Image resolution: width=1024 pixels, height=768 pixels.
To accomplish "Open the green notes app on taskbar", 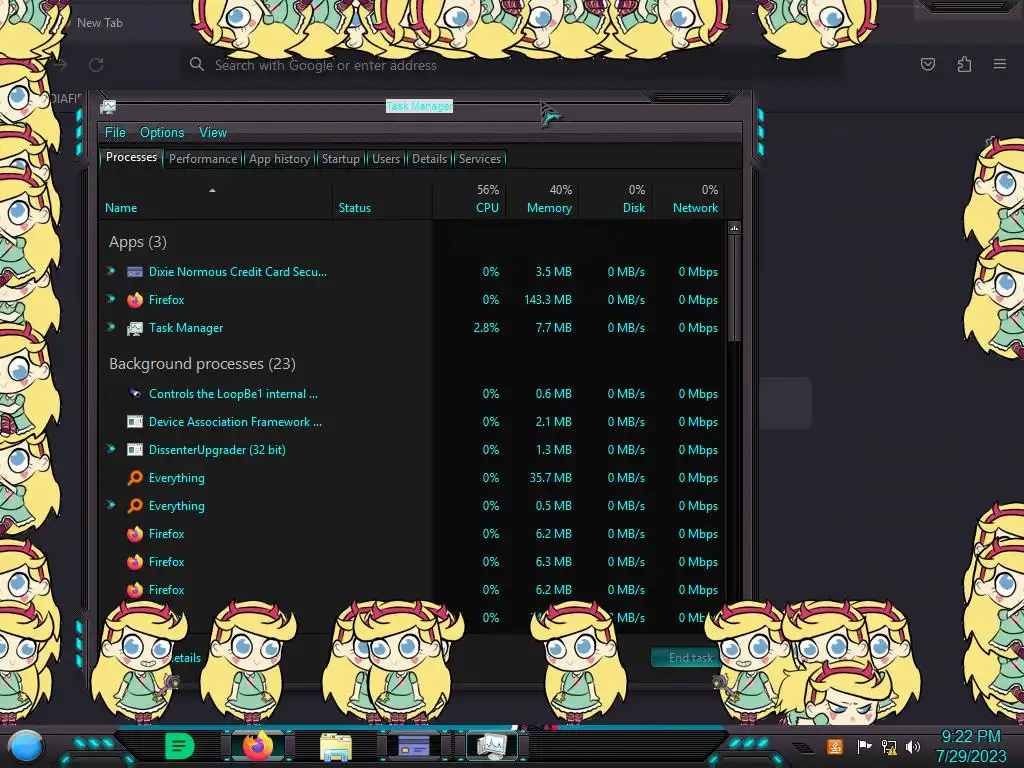I will tap(179, 746).
